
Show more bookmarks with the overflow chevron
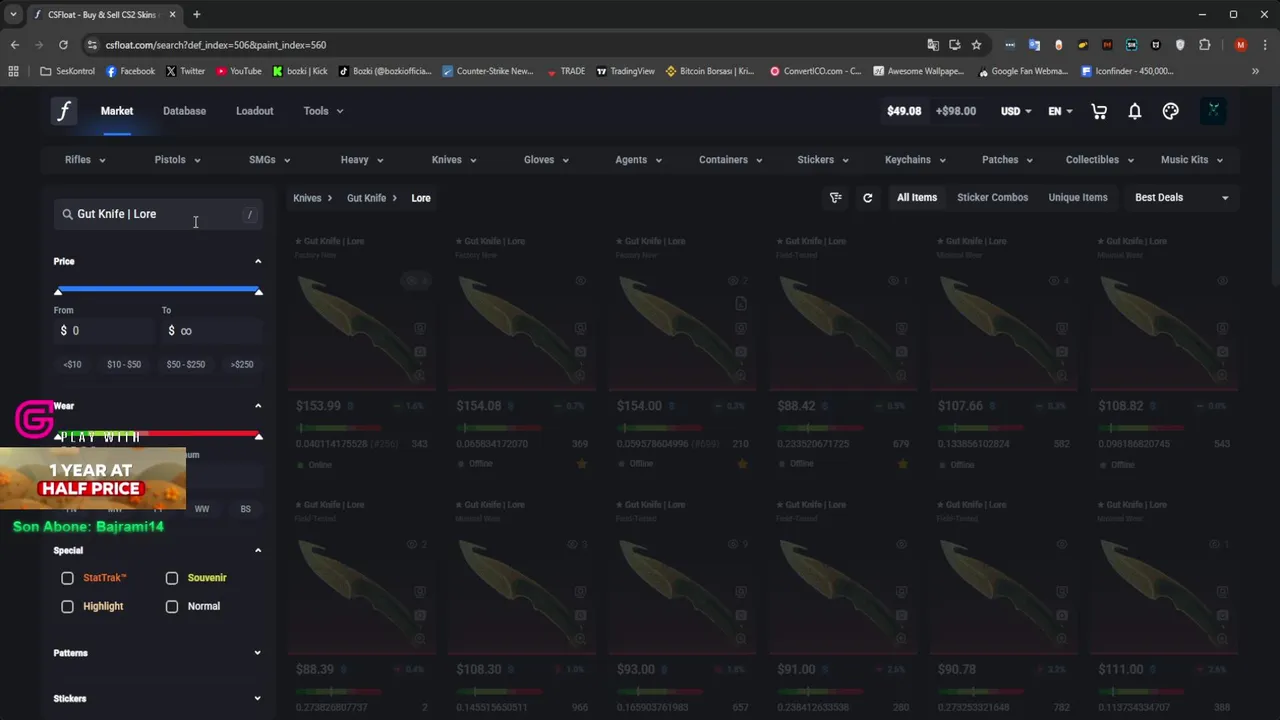click(1255, 71)
